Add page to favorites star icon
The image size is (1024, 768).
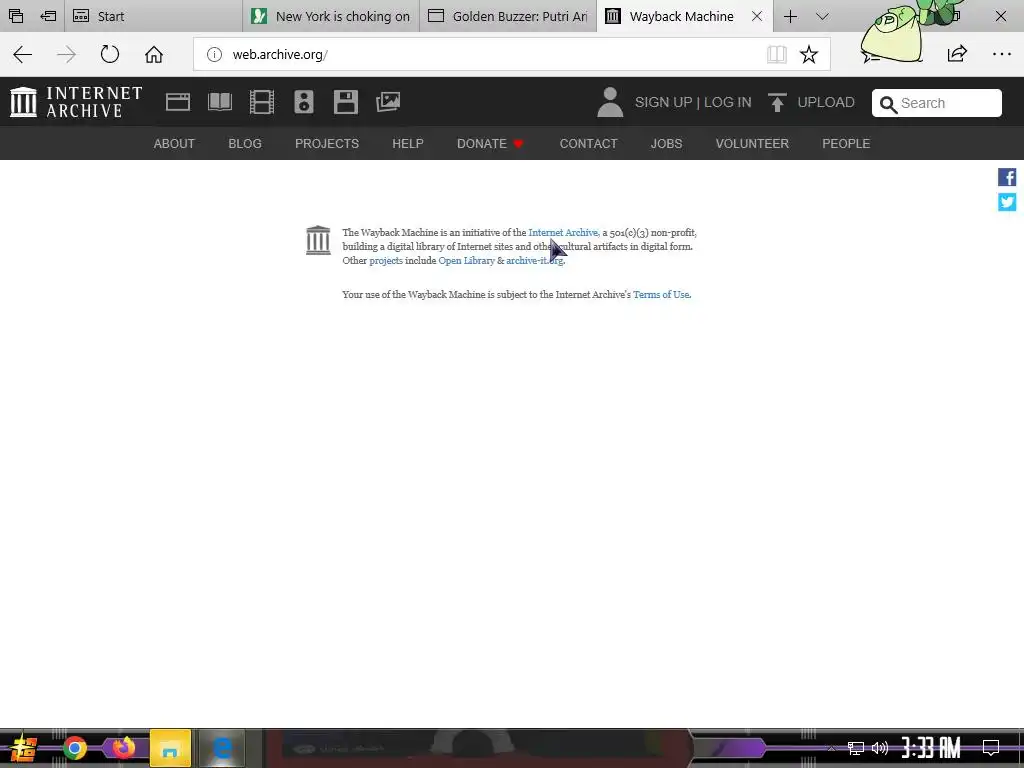pyautogui.click(x=808, y=54)
